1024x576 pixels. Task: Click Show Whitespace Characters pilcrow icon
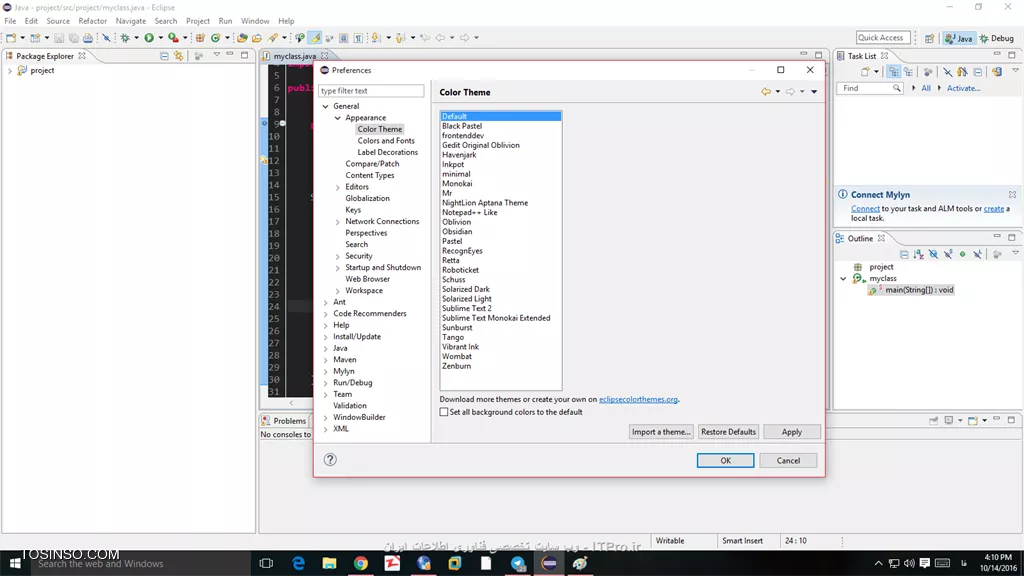(x=359, y=38)
